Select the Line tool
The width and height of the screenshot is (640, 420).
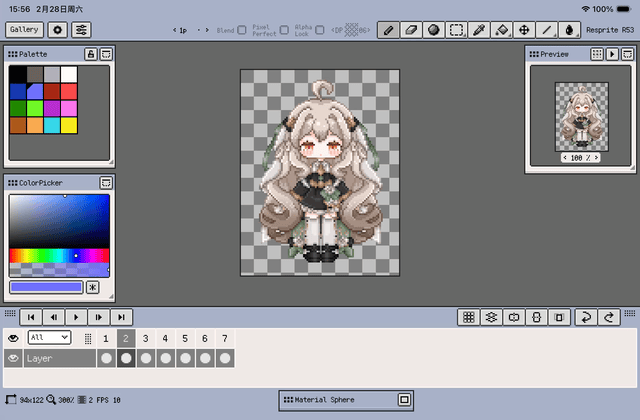coord(547,30)
